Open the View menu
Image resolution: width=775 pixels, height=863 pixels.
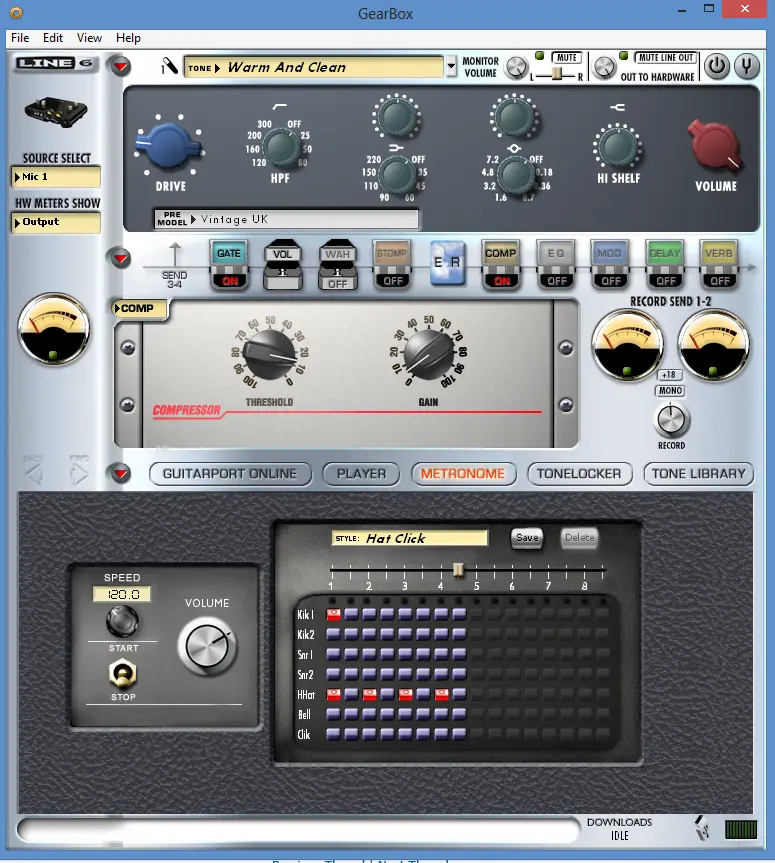point(89,38)
